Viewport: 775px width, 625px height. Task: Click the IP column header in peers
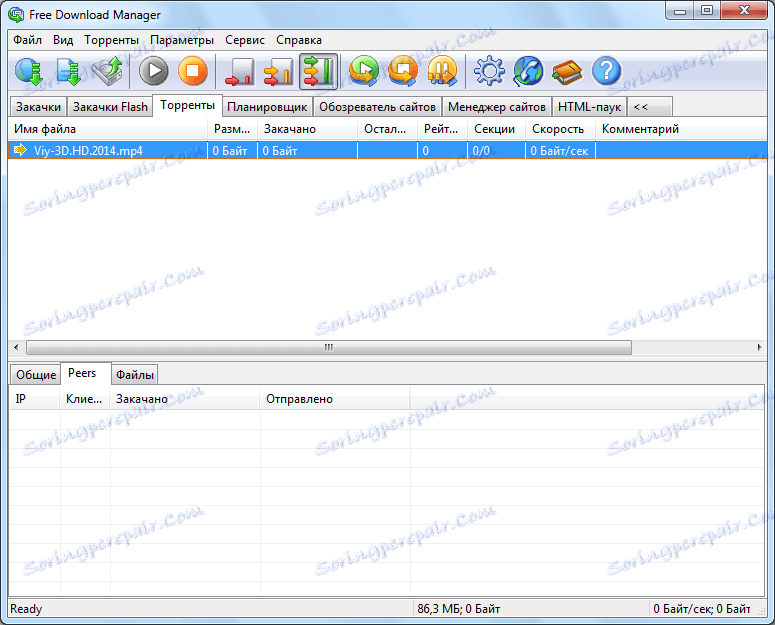pyautogui.click(x=35, y=399)
